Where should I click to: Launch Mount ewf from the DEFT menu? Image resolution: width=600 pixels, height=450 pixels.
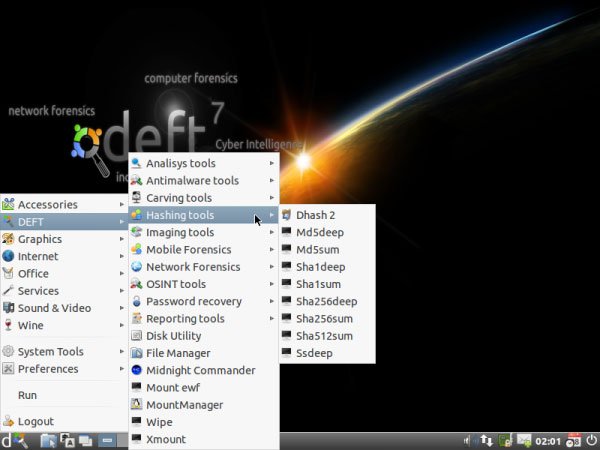coord(204,387)
